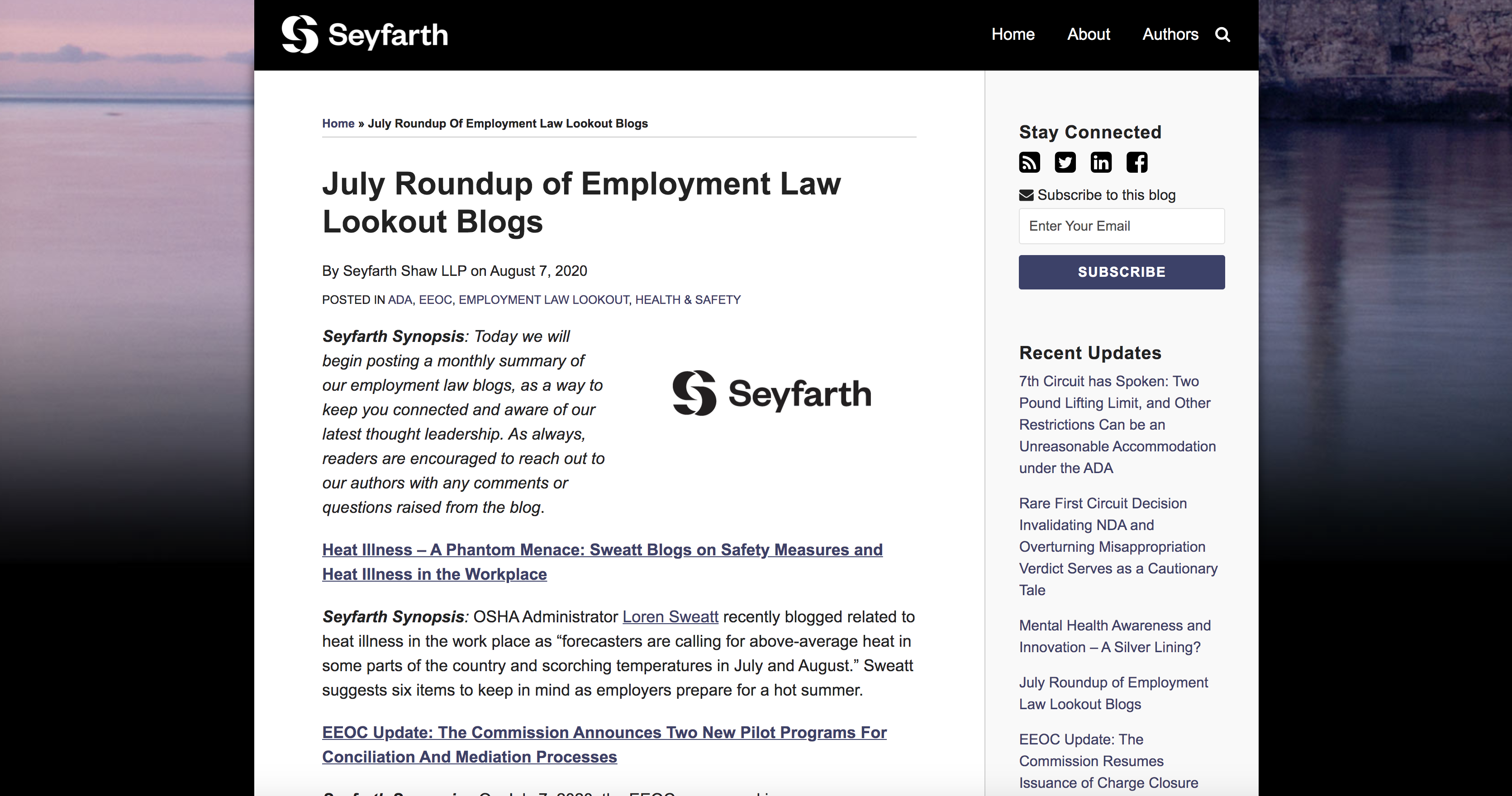This screenshot has width=1512, height=796.
Task: Open the ADA category link
Action: [x=400, y=300]
